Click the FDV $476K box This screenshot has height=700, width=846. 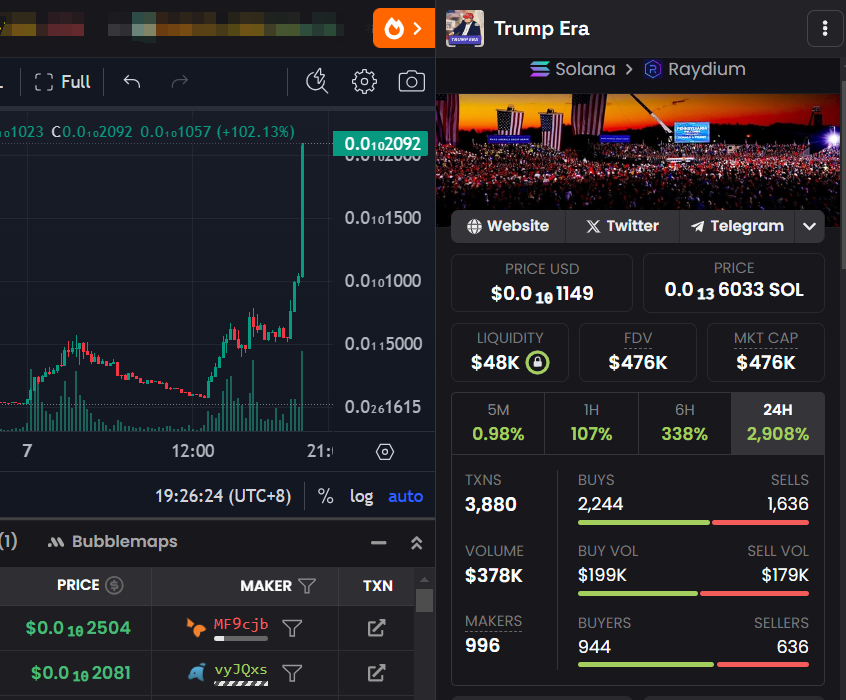pos(638,352)
